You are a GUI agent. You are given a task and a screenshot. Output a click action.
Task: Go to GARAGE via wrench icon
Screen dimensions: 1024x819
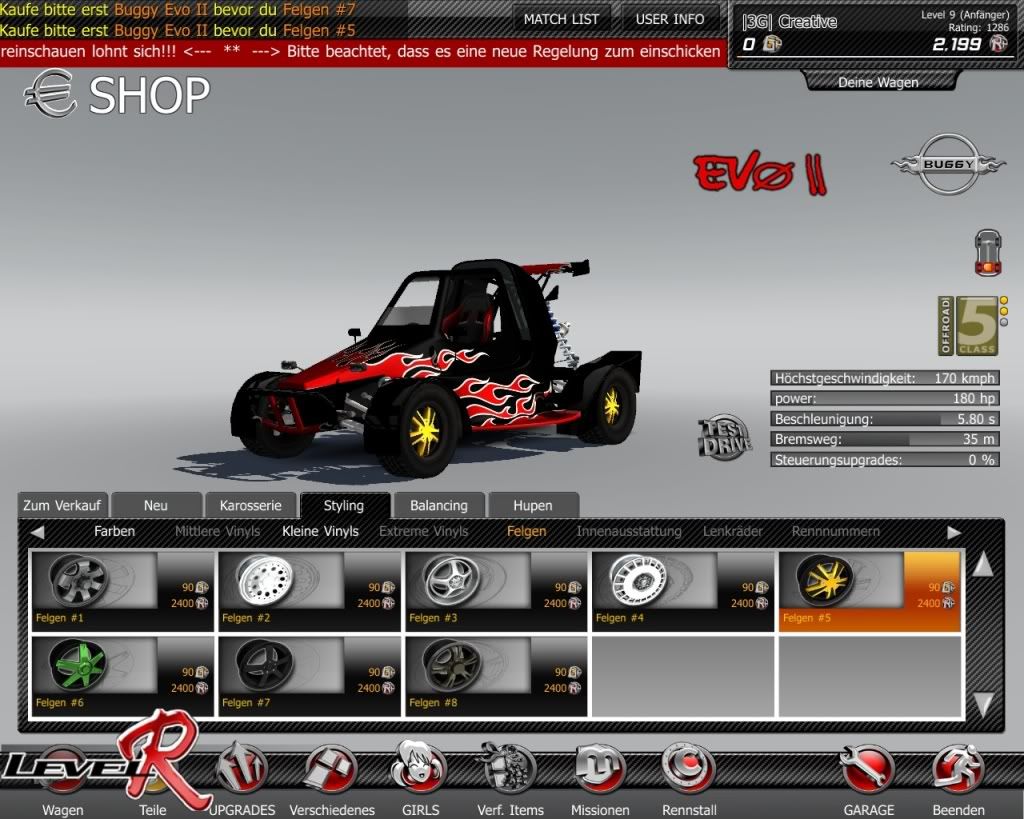pos(868,770)
